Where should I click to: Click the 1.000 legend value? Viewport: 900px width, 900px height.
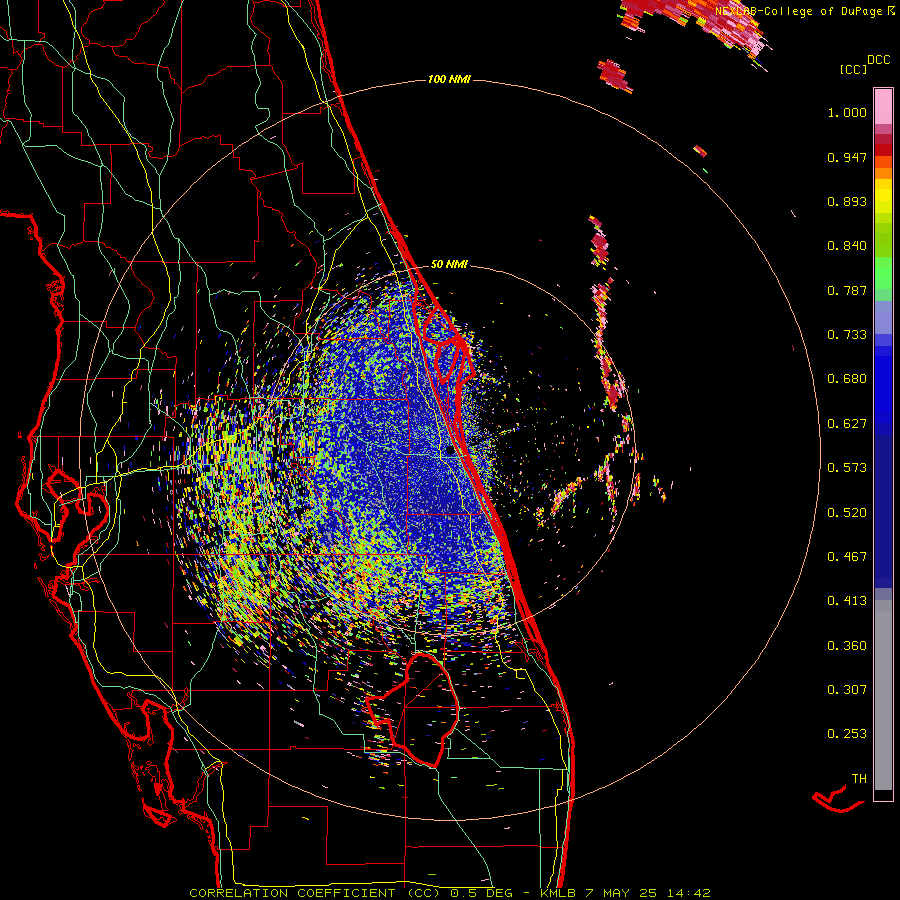pos(847,112)
